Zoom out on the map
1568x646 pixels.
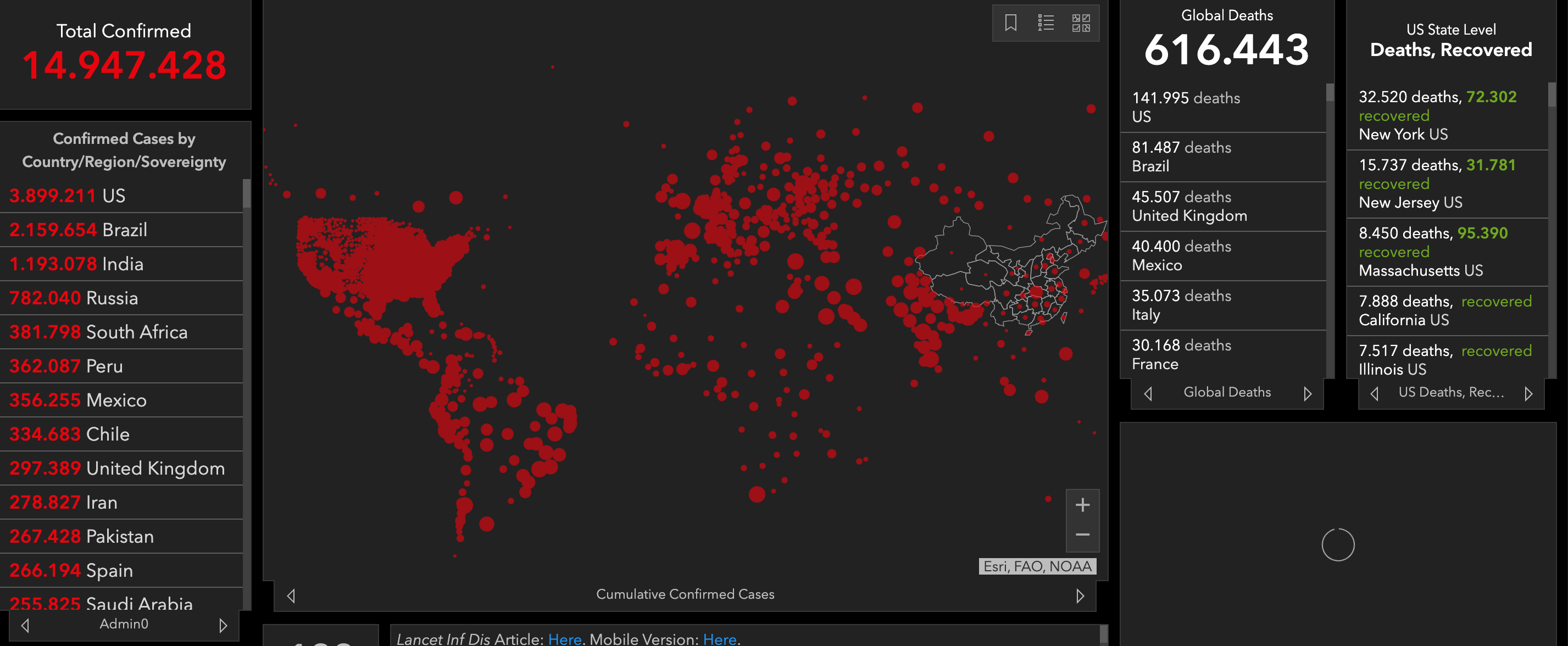[x=1082, y=535]
